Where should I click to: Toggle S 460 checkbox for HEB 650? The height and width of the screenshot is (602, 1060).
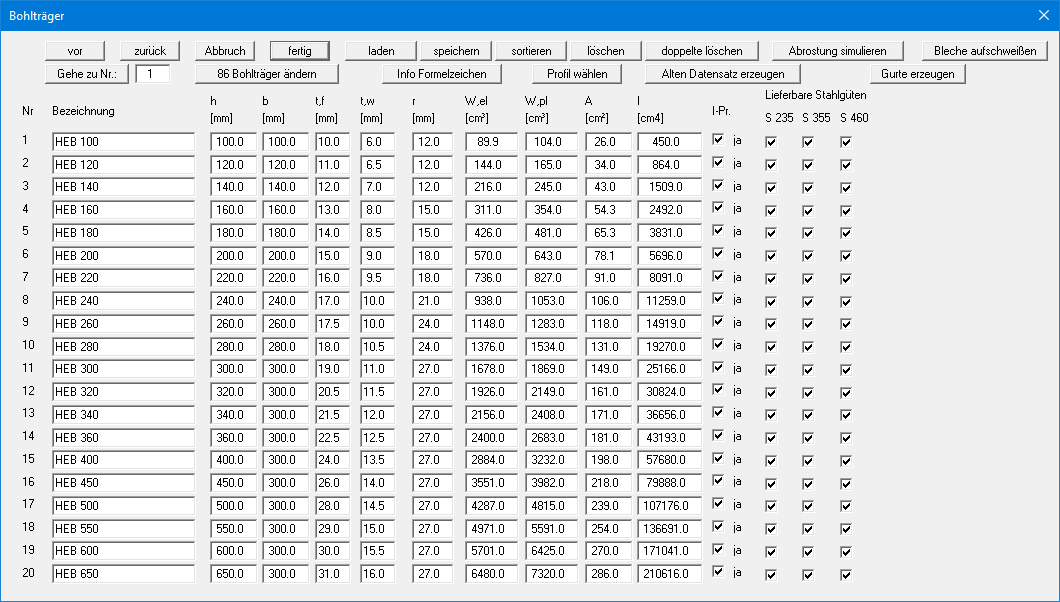pyautogui.click(x=846, y=575)
